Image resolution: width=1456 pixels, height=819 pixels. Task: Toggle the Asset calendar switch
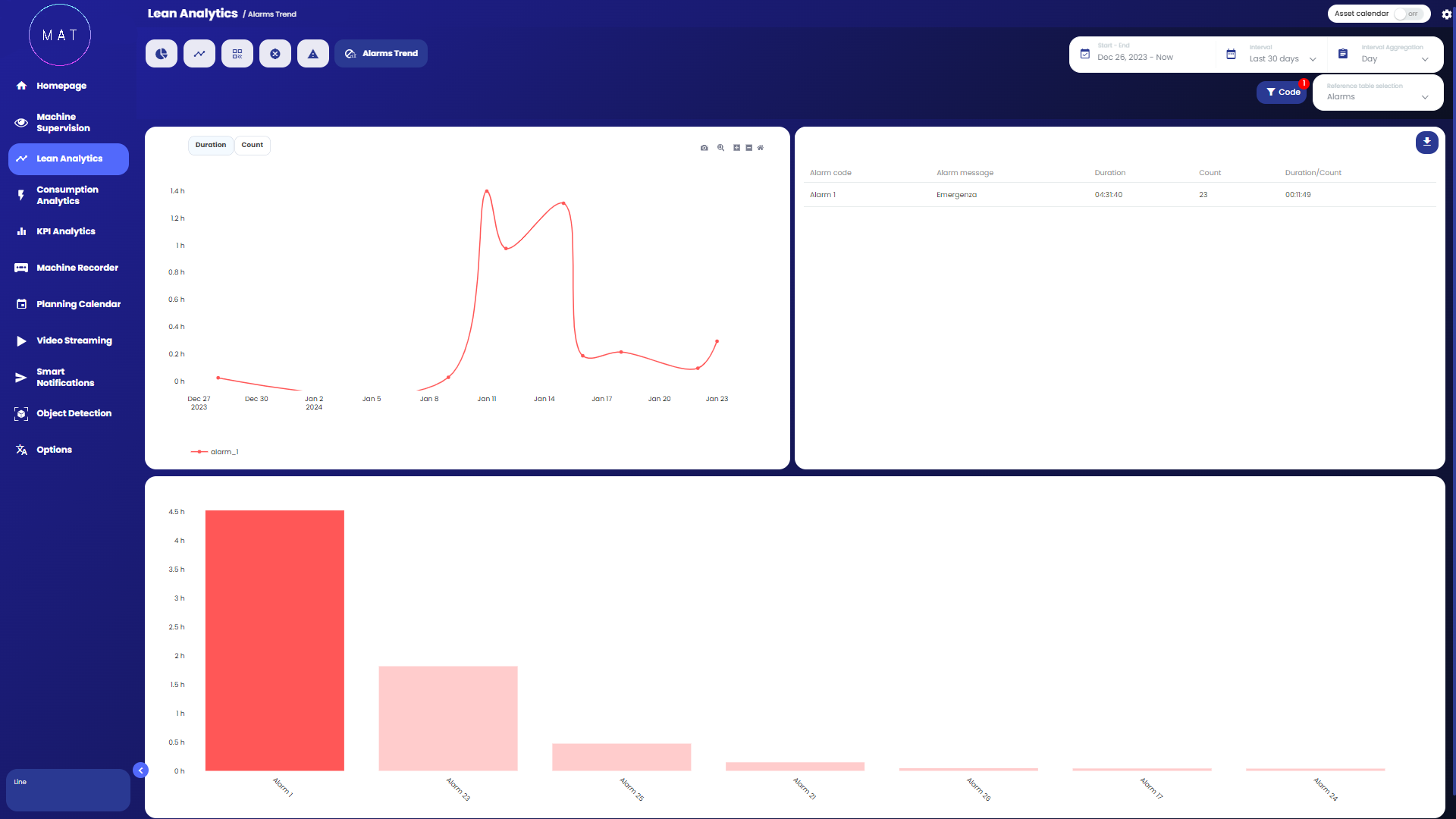pyautogui.click(x=1407, y=14)
